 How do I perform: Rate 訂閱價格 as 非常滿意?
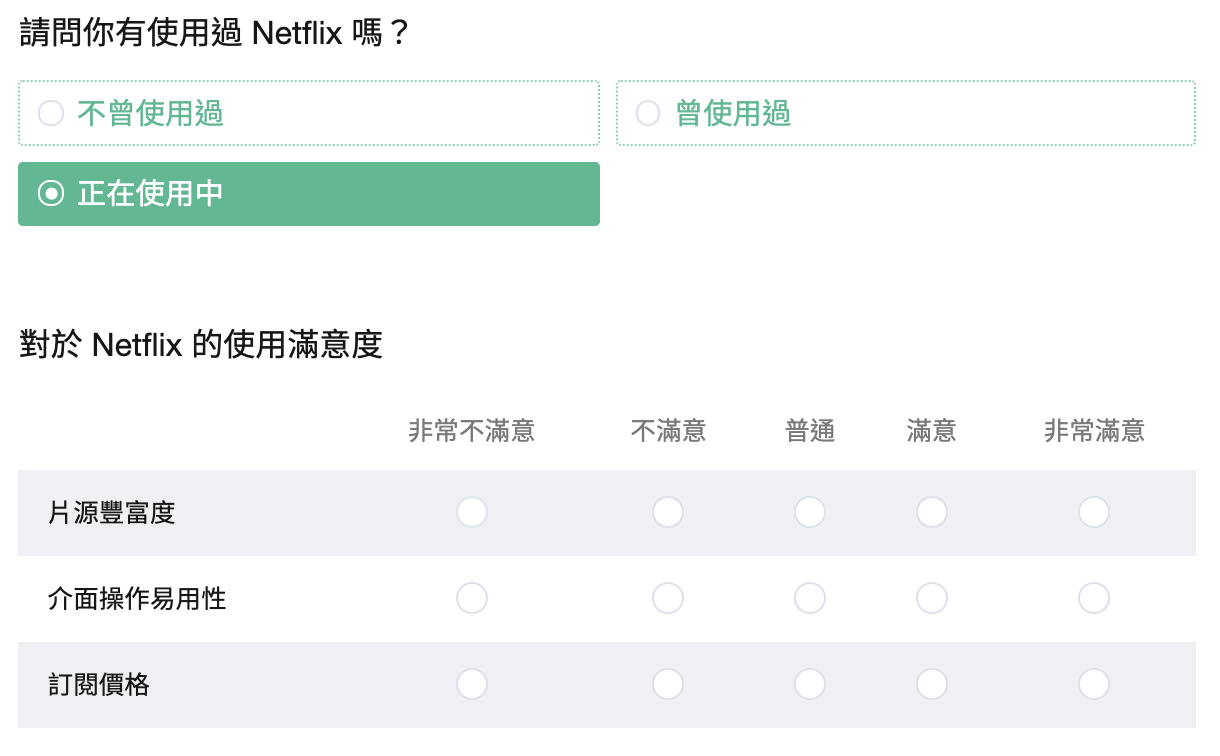1094,685
